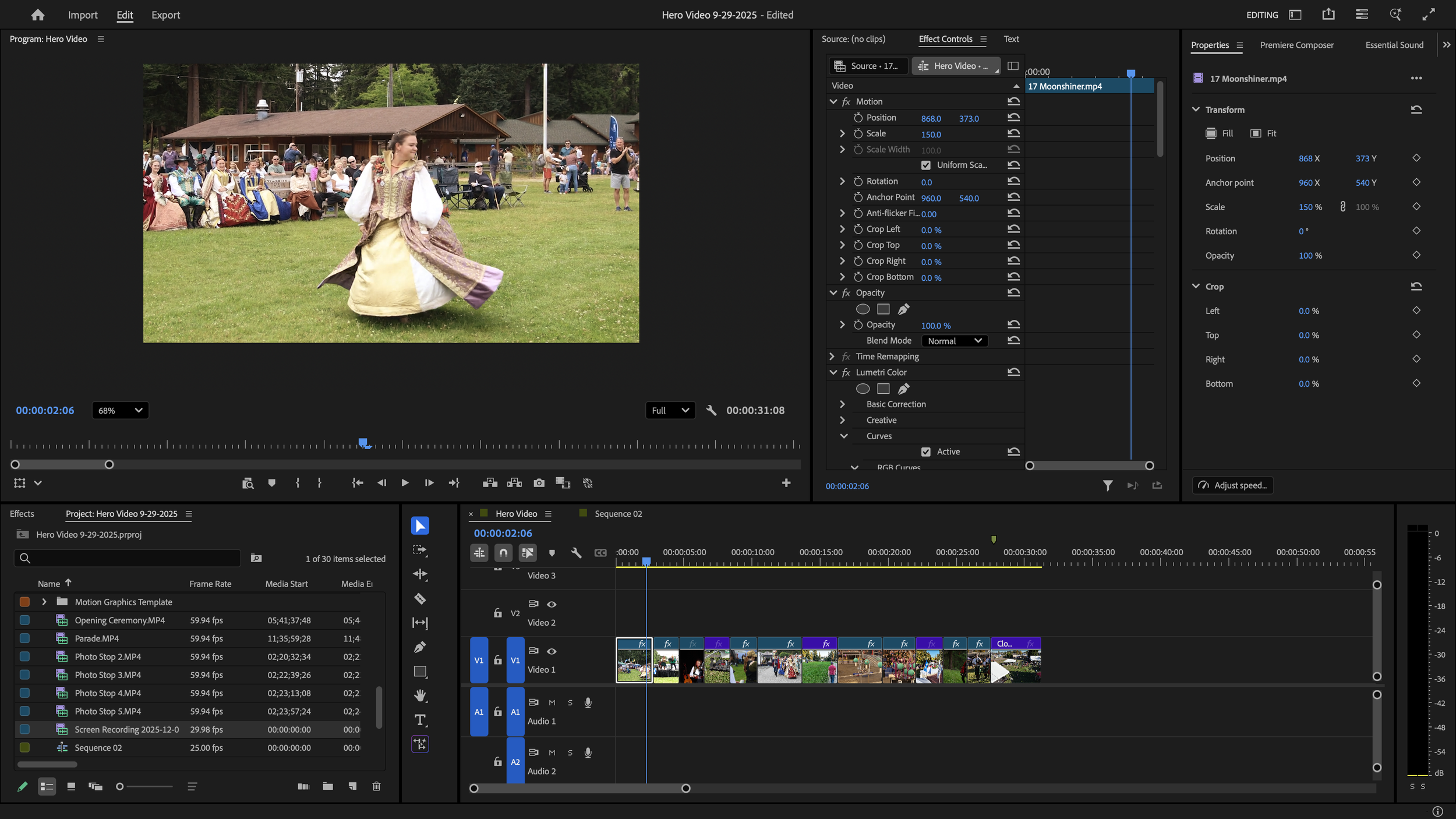Disable the Curves Active checkbox

click(x=925, y=452)
